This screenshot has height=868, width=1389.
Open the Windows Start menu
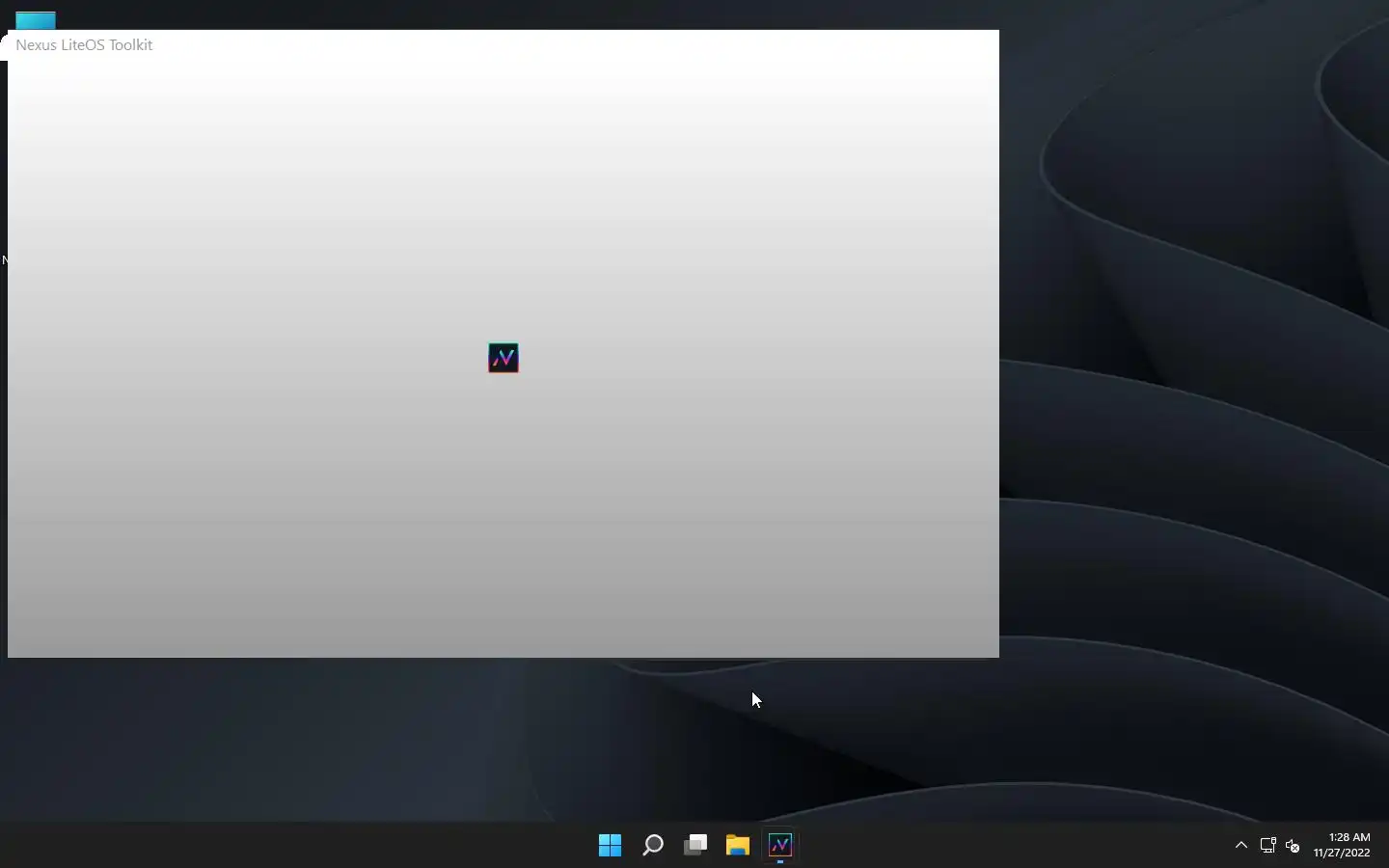coord(610,845)
